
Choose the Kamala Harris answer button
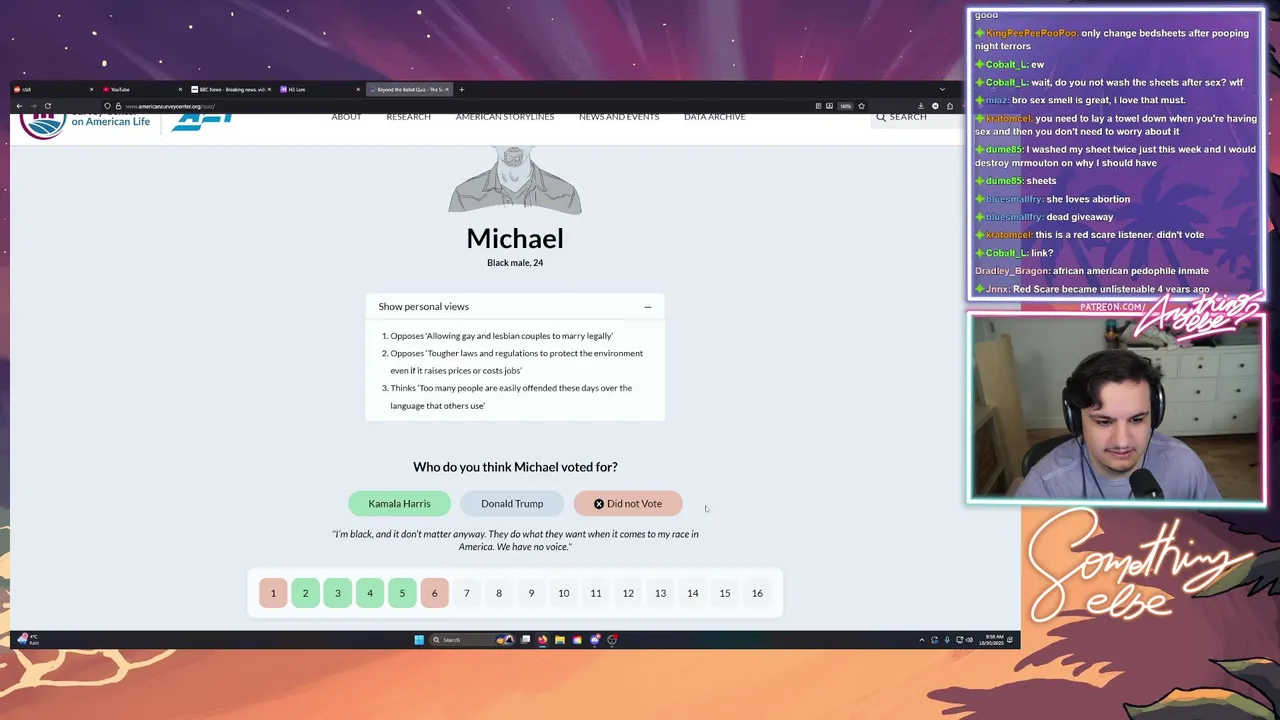399,504
